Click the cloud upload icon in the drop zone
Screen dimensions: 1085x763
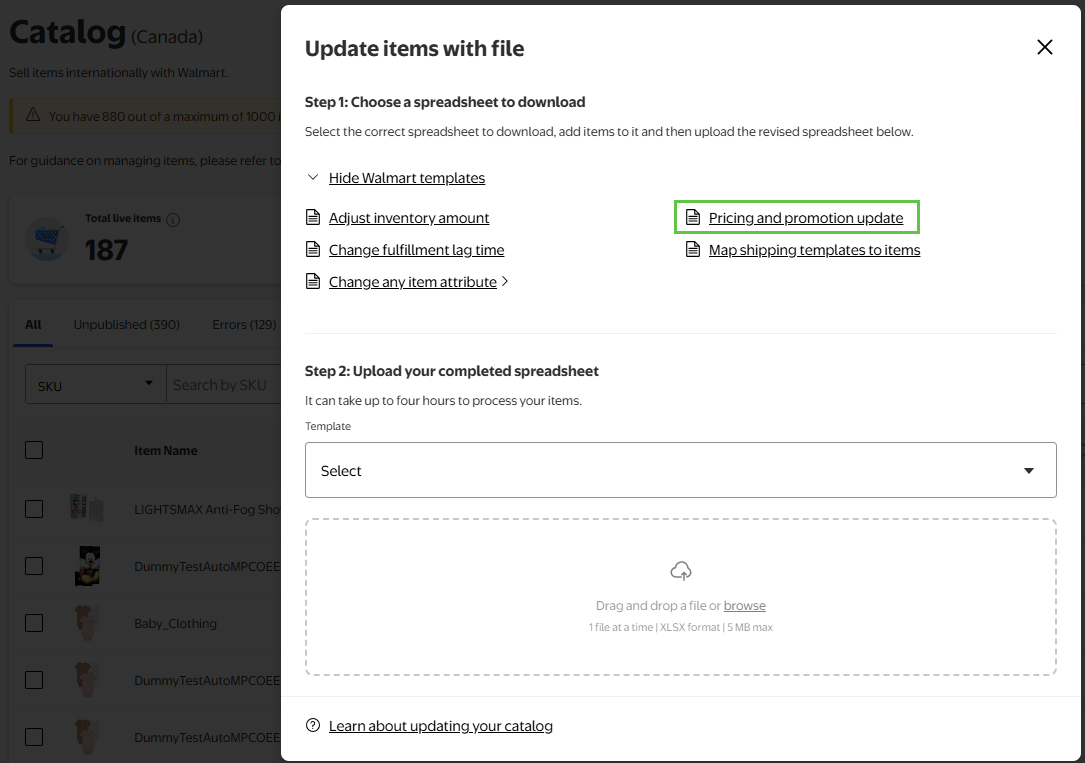tap(680, 571)
